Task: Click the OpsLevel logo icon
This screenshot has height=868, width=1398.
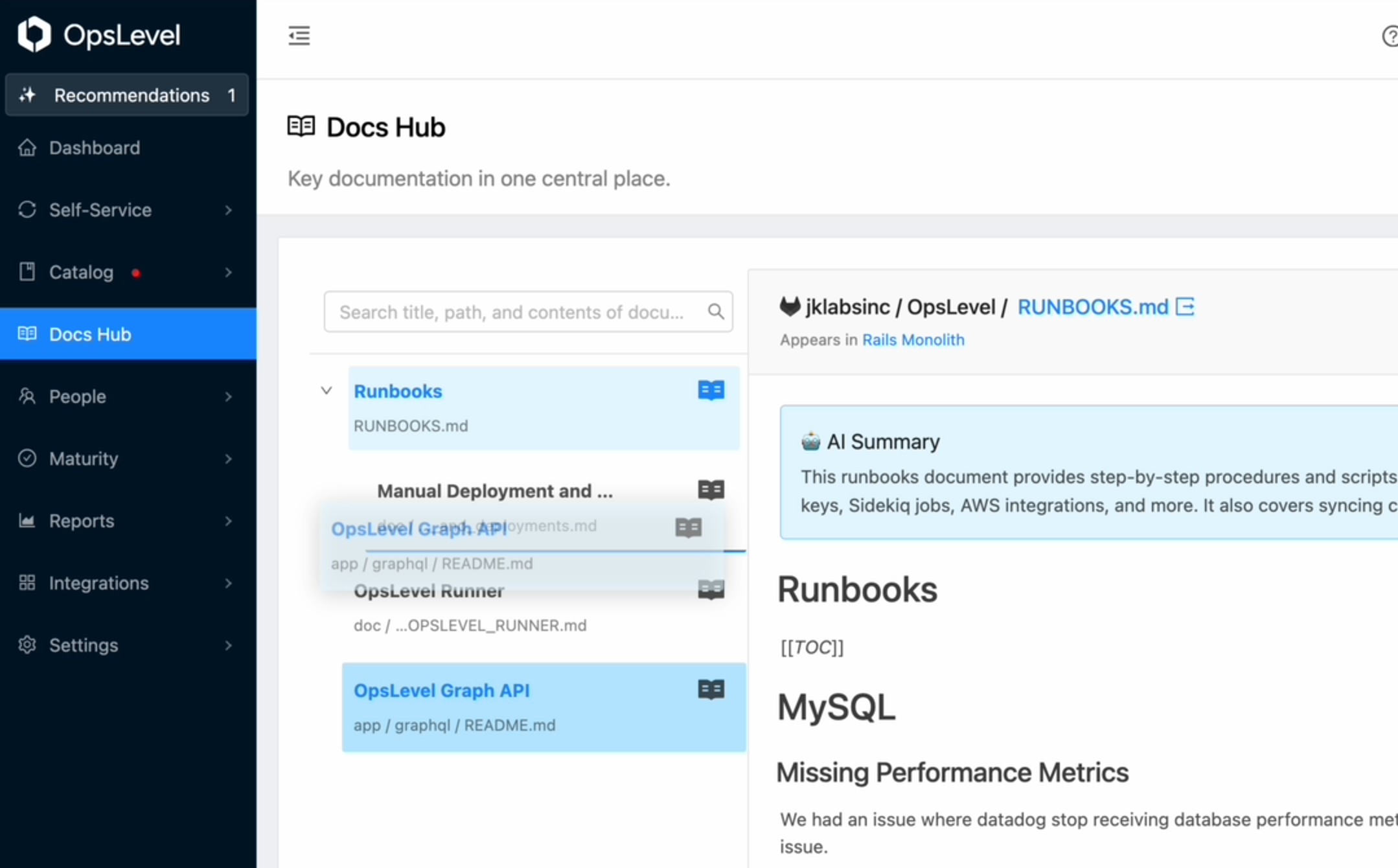Action: coord(34,34)
